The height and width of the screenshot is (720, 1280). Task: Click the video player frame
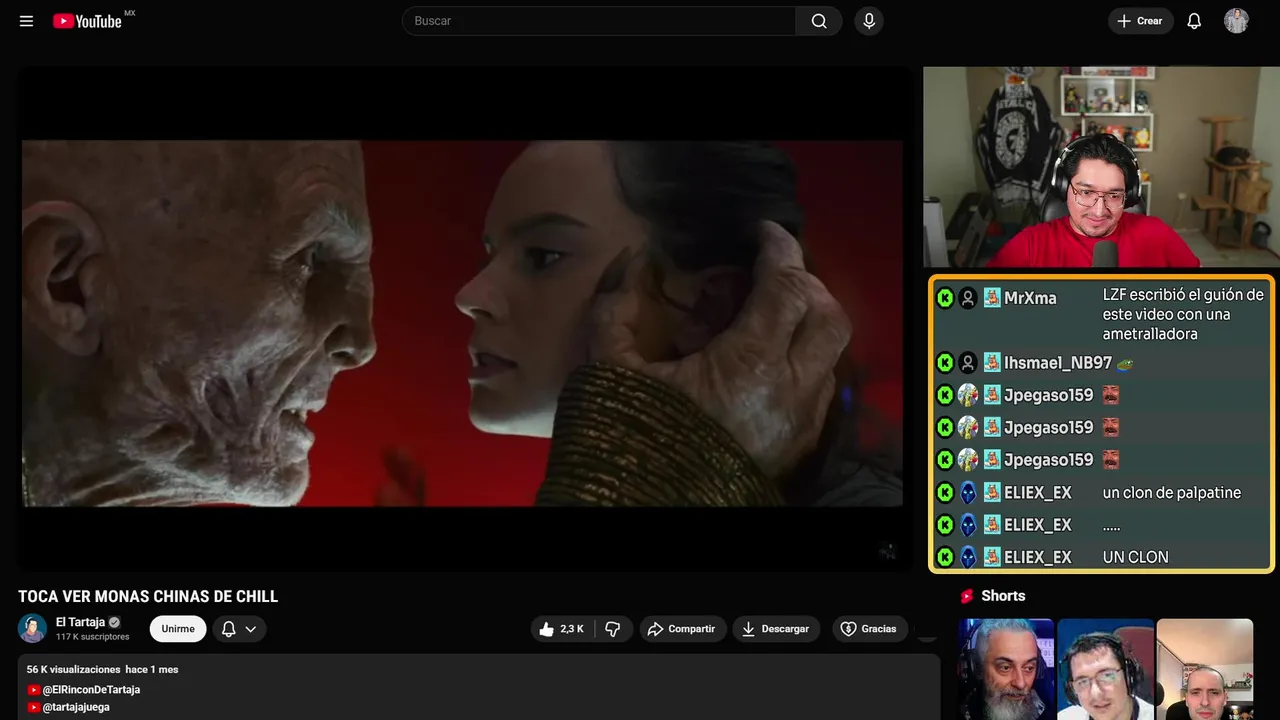click(x=464, y=320)
